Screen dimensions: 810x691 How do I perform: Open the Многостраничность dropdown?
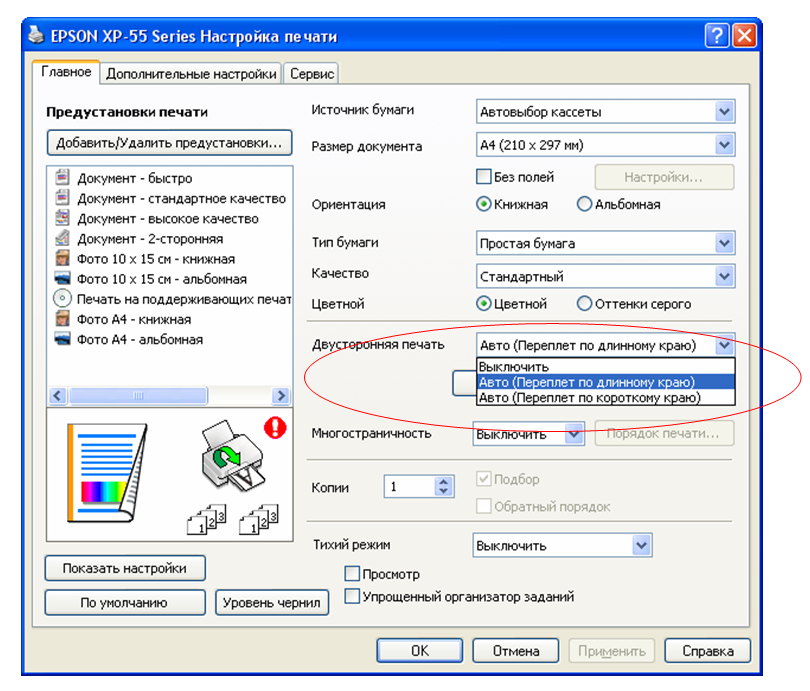pyautogui.click(x=528, y=434)
